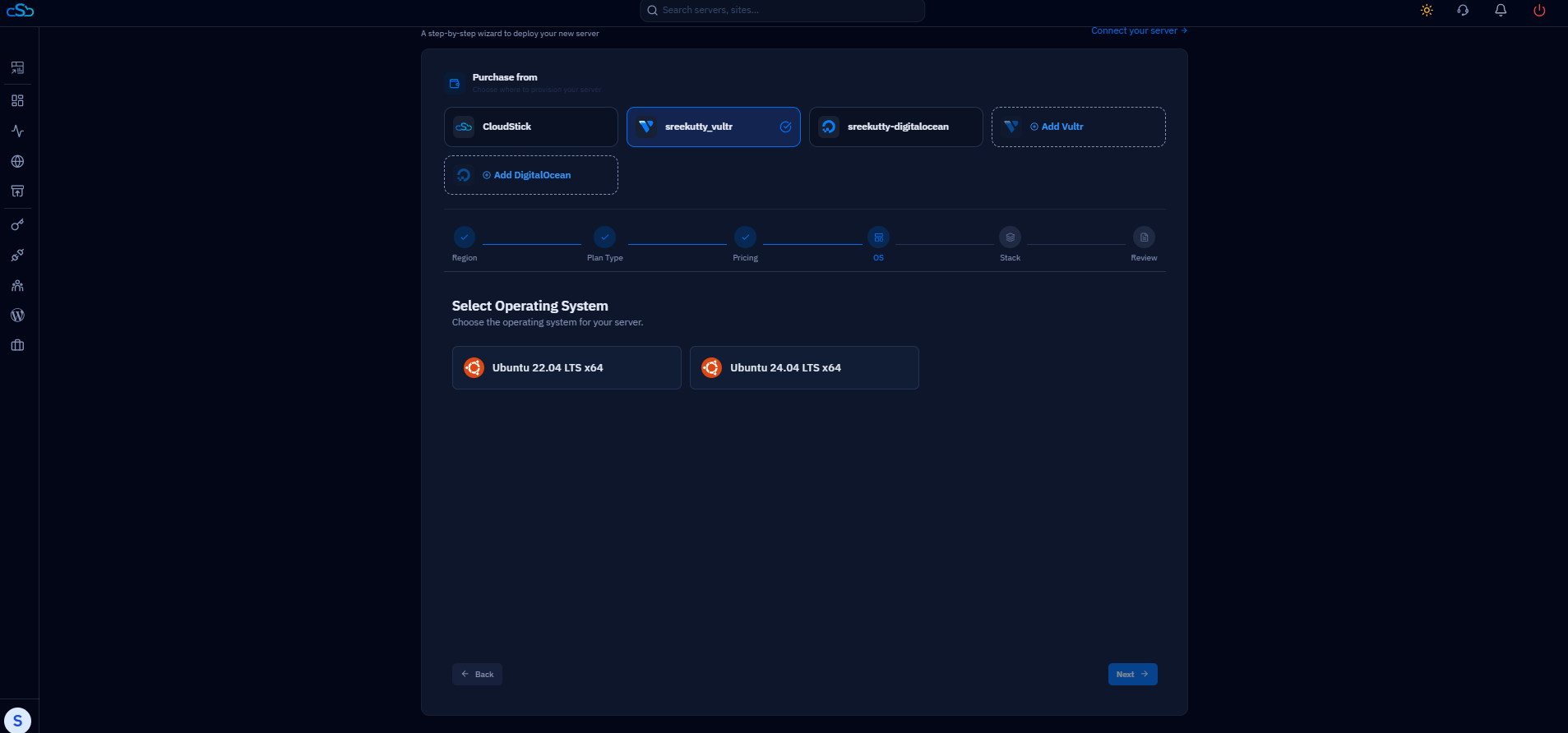Open the storefront icon in the sidebar
Viewport: 1568px width, 733px height.
coord(17,191)
